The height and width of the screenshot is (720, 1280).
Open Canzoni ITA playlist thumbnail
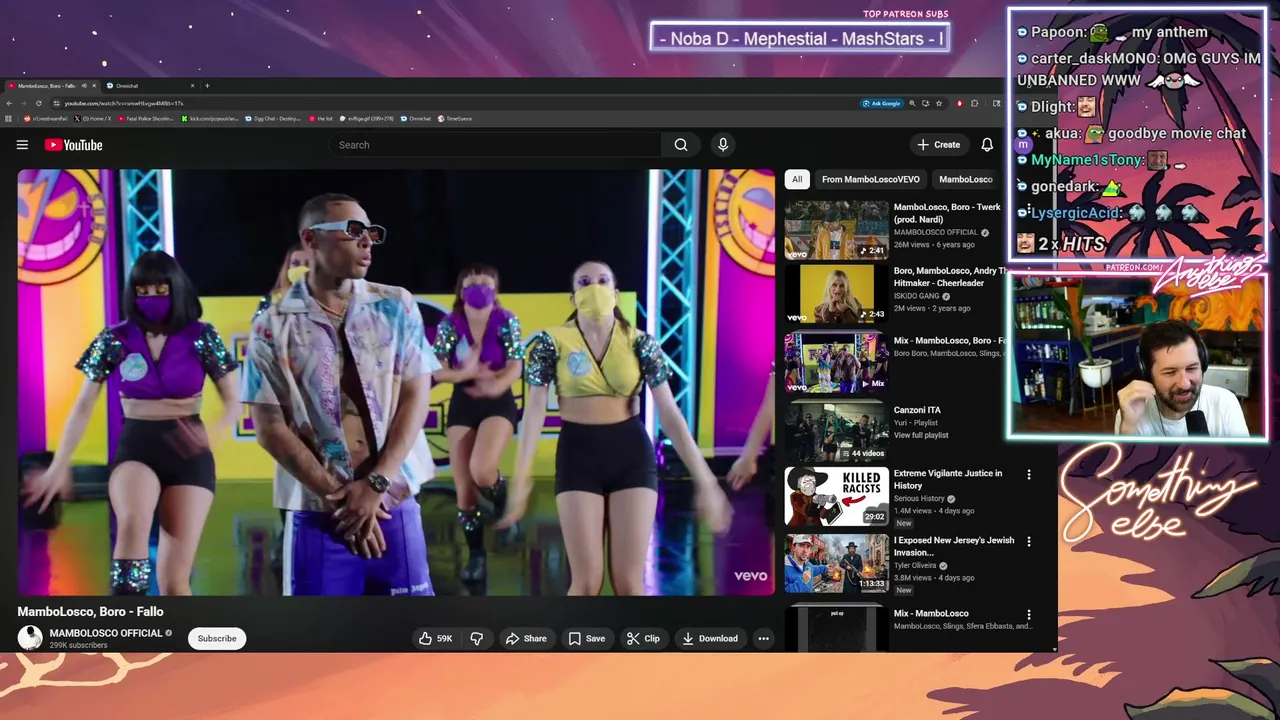click(836, 431)
